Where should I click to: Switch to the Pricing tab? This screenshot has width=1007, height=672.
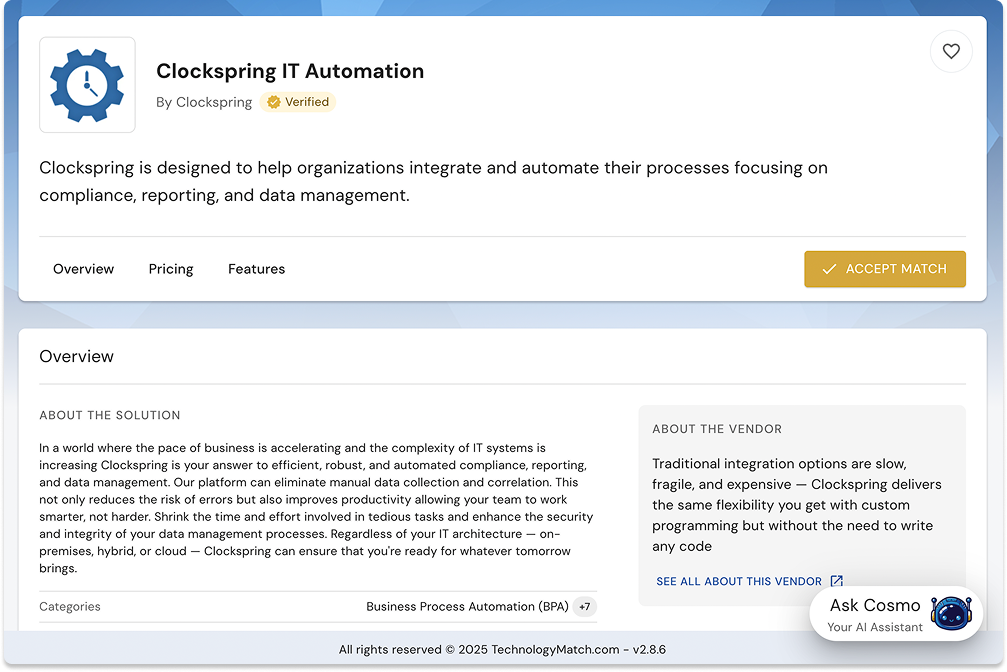(x=171, y=269)
